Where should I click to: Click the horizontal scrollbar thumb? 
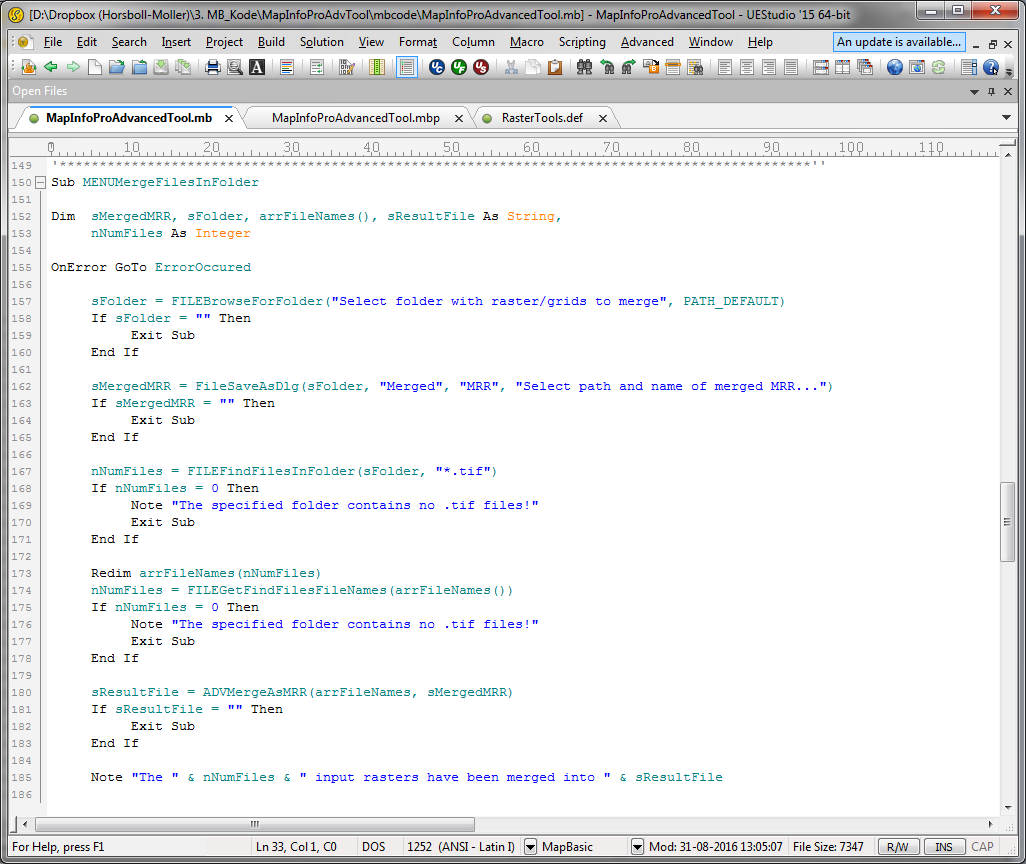255,824
